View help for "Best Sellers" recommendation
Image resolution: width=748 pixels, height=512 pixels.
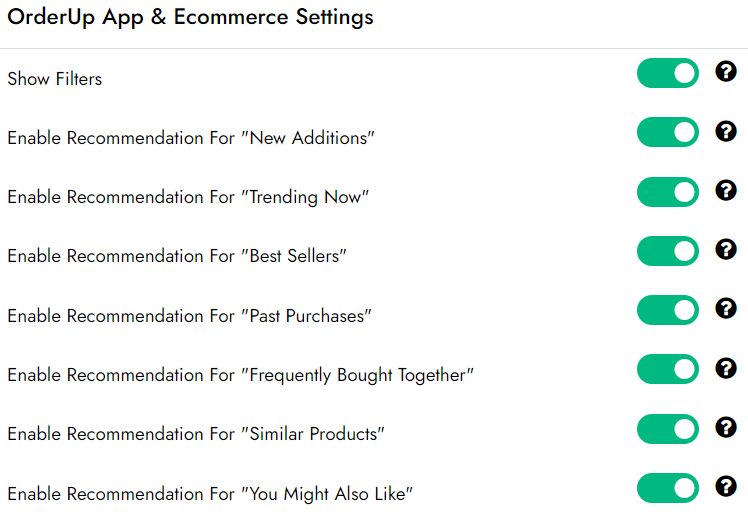[x=726, y=249]
